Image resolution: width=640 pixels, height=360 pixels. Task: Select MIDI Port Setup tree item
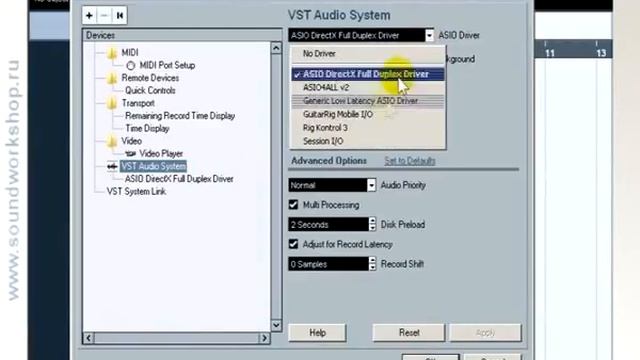(x=167, y=65)
